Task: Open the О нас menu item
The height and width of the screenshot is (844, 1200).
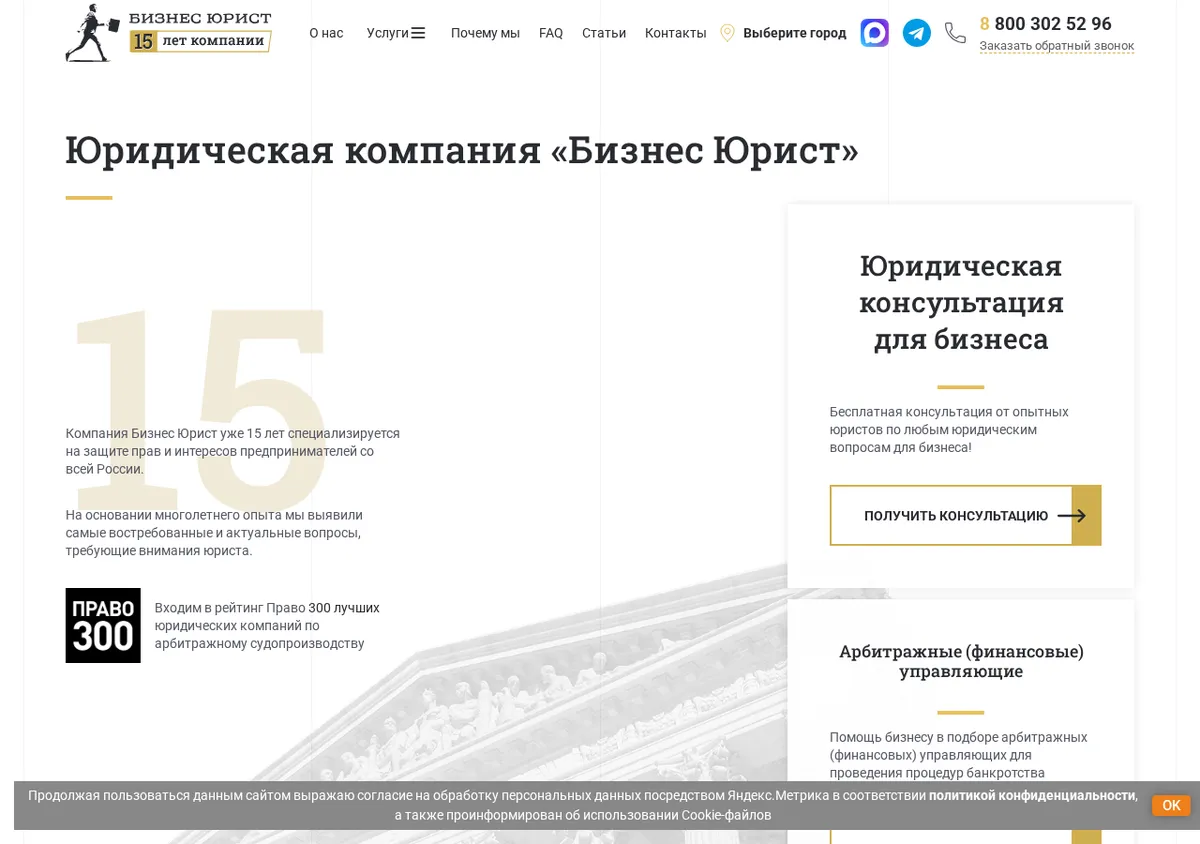Action: click(x=326, y=33)
